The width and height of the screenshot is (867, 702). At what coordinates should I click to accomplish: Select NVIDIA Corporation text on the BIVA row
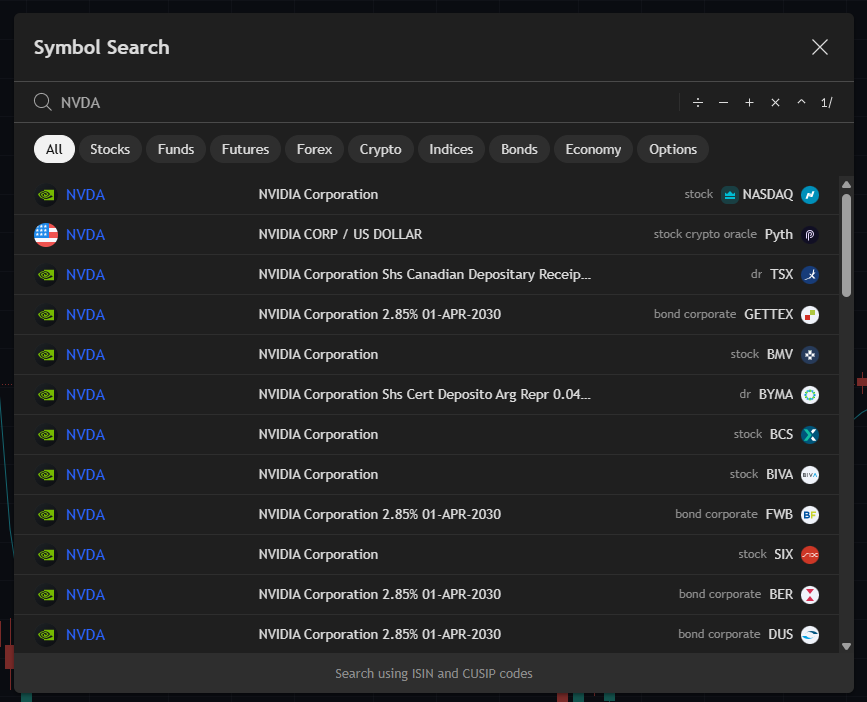coord(318,475)
